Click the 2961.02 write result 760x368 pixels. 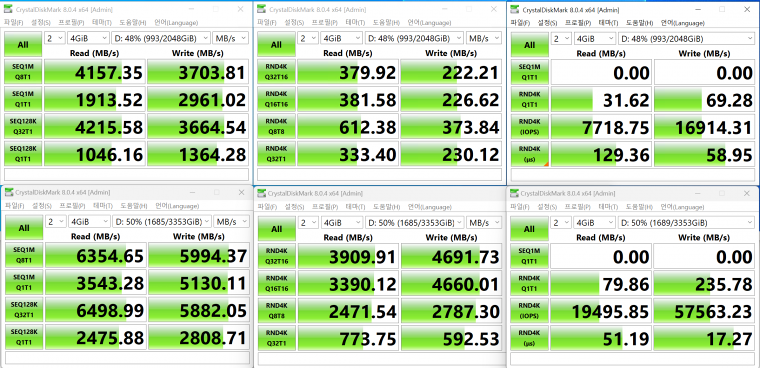pos(198,99)
